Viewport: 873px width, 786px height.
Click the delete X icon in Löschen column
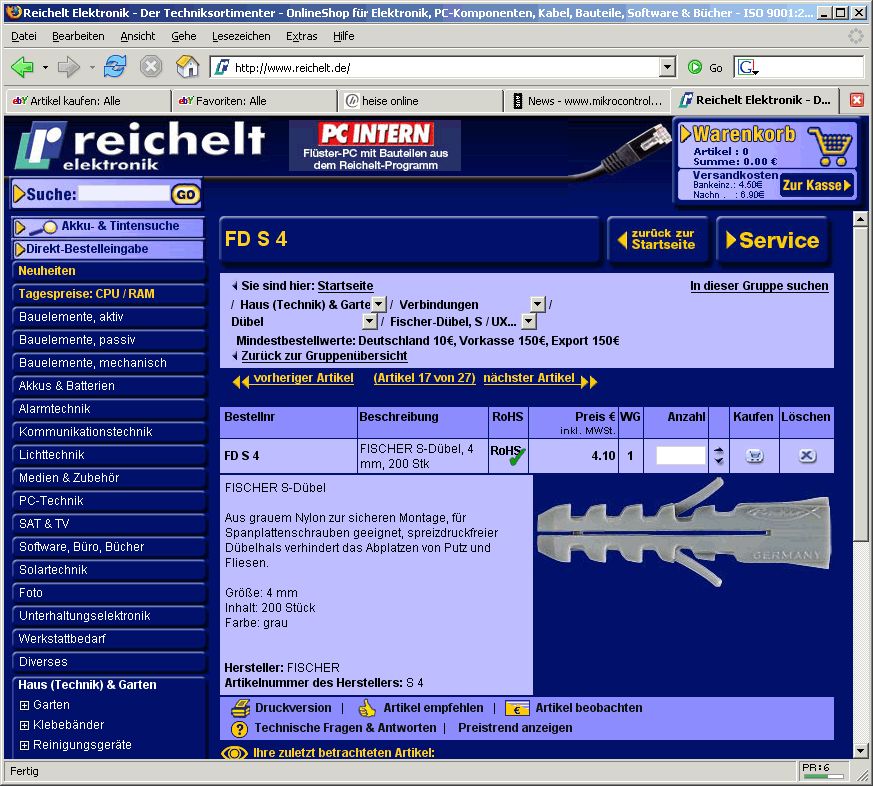(806, 456)
